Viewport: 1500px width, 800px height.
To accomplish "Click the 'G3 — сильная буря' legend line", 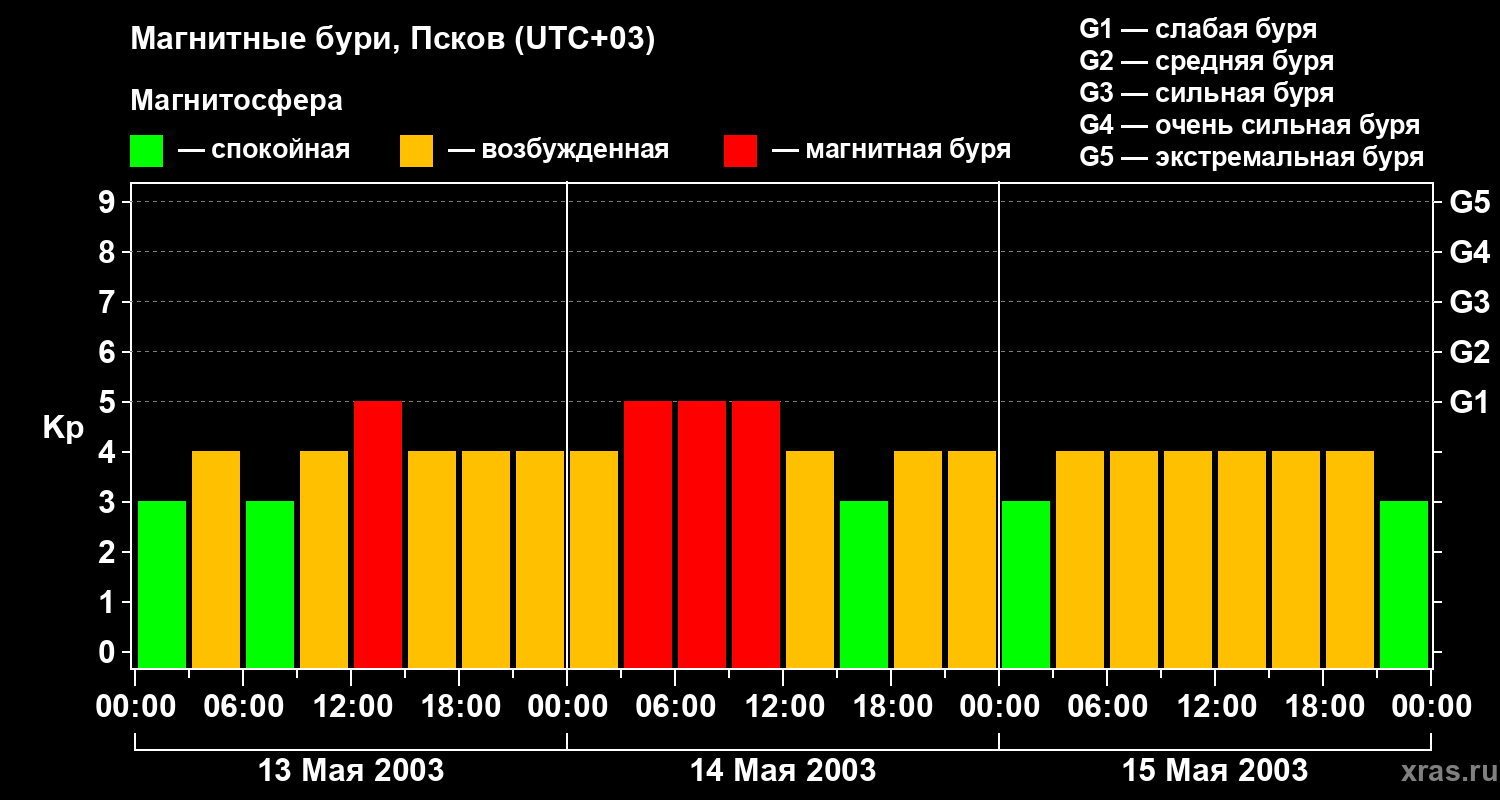I will (x=1206, y=94).
